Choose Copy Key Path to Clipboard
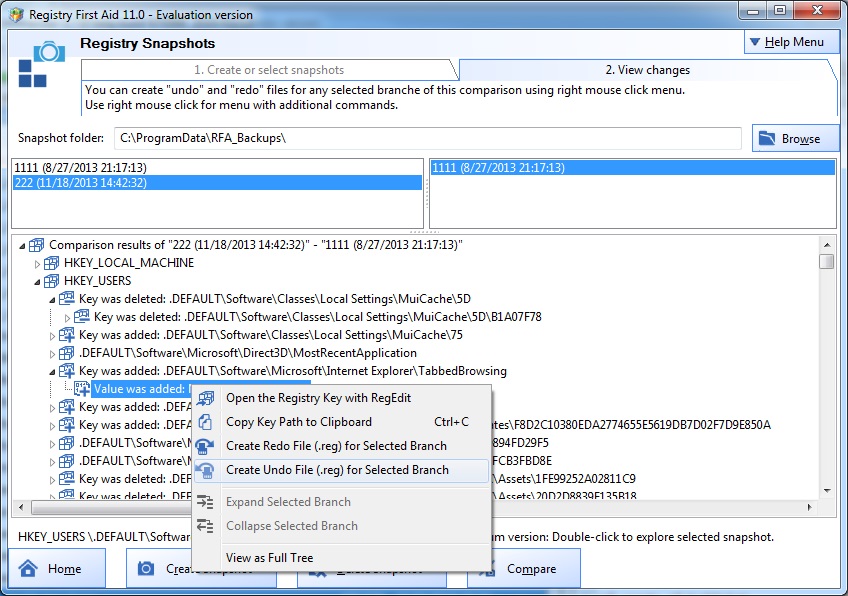This screenshot has width=848, height=596. pyautogui.click(x=341, y=422)
